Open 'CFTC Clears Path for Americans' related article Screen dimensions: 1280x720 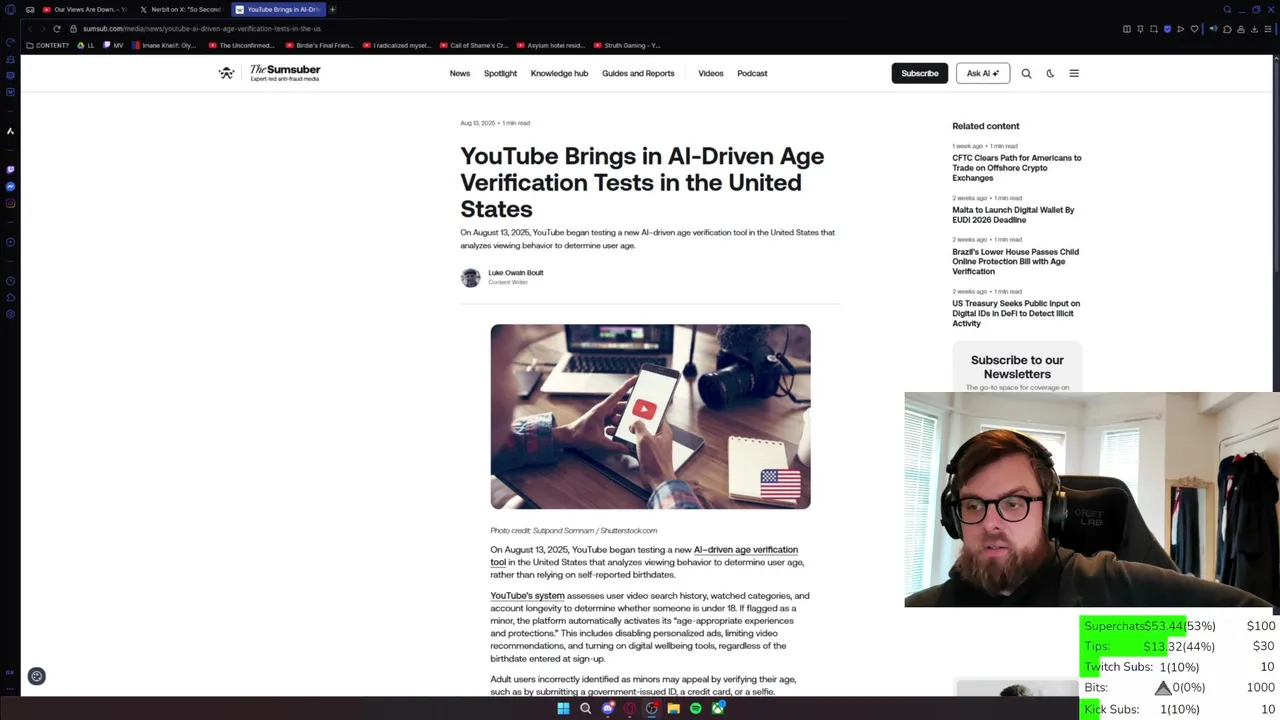point(1016,168)
